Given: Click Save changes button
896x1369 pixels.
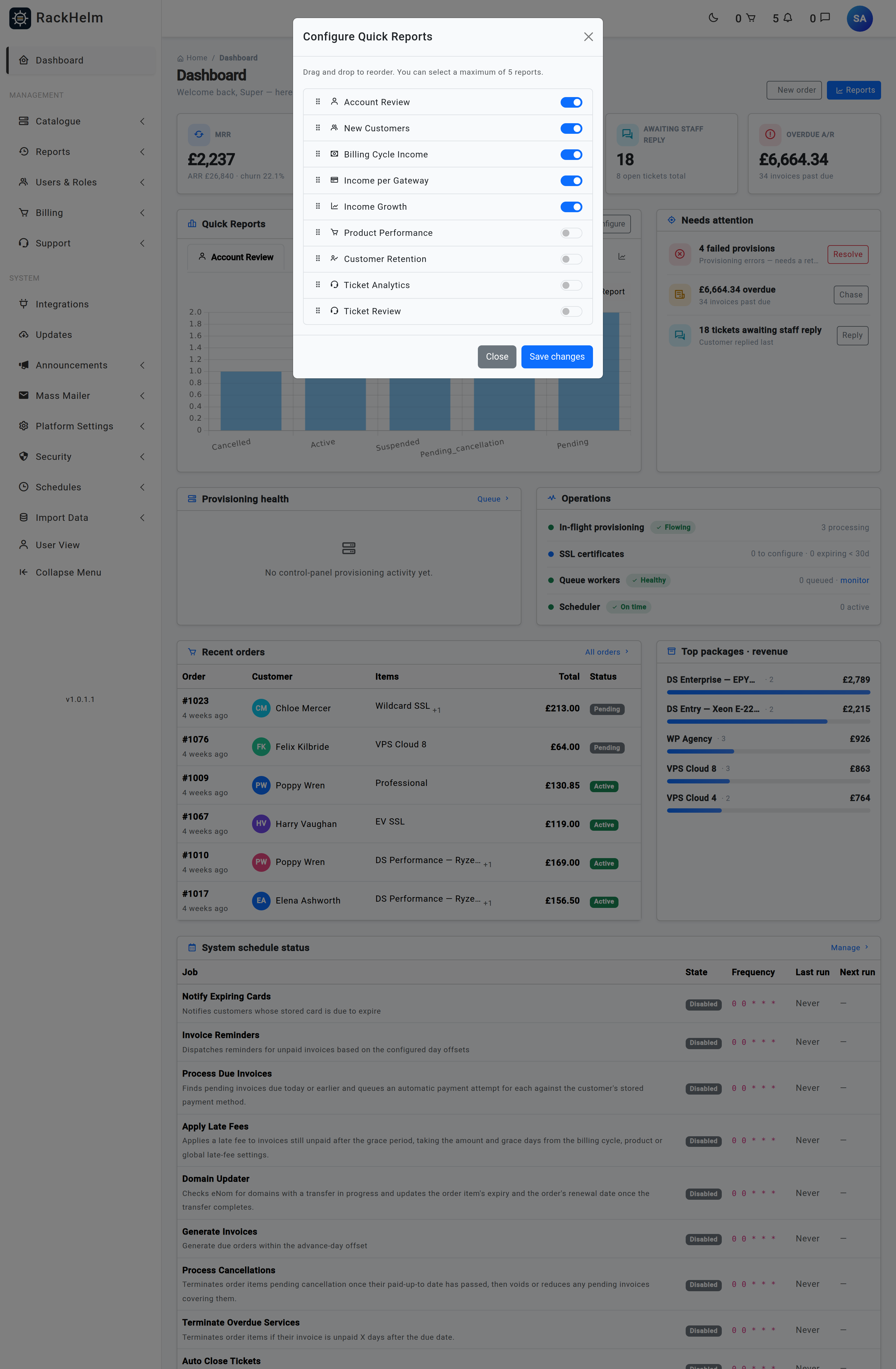Looking at the screenshot, I should pyautogui.click(x=557, y=357).
